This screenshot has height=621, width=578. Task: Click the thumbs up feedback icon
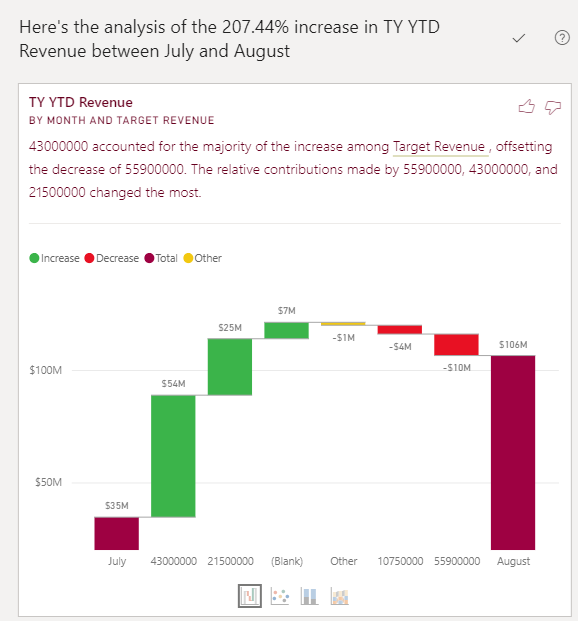coord(526,107)
